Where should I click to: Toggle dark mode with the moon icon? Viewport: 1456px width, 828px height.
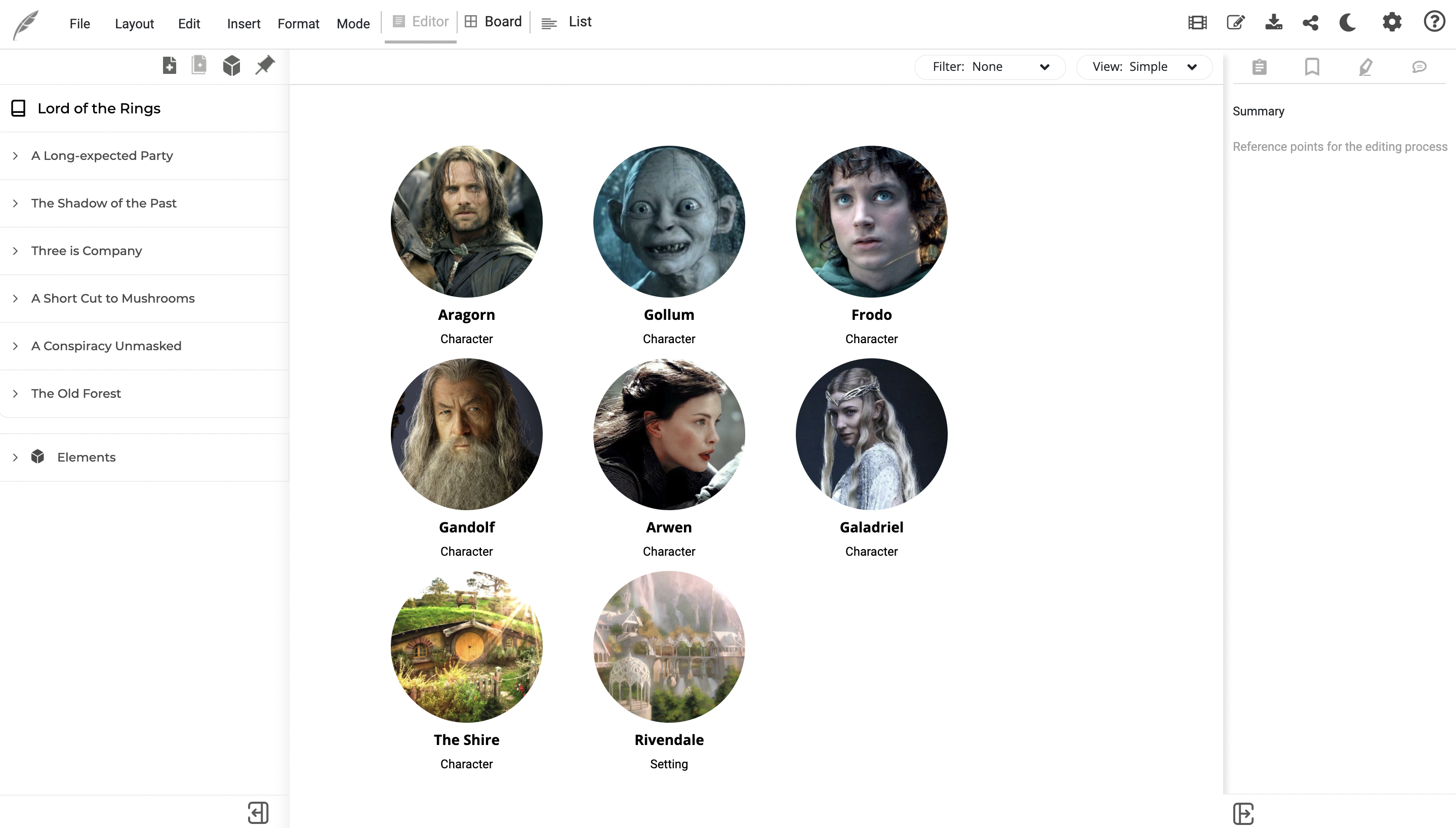pyautogui.click(x=1347, y=23)
